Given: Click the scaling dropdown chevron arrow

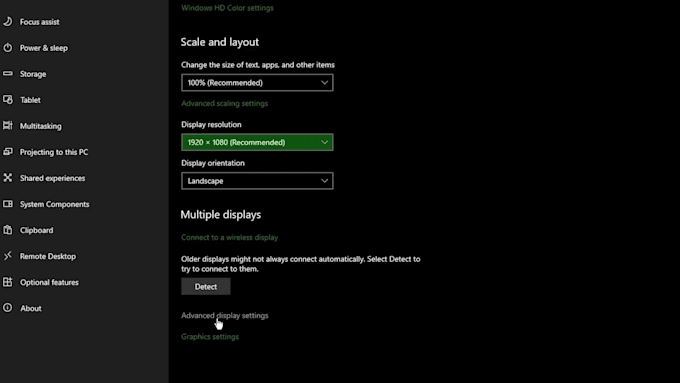Looking at the screenshot, I should tap(324, 82).
